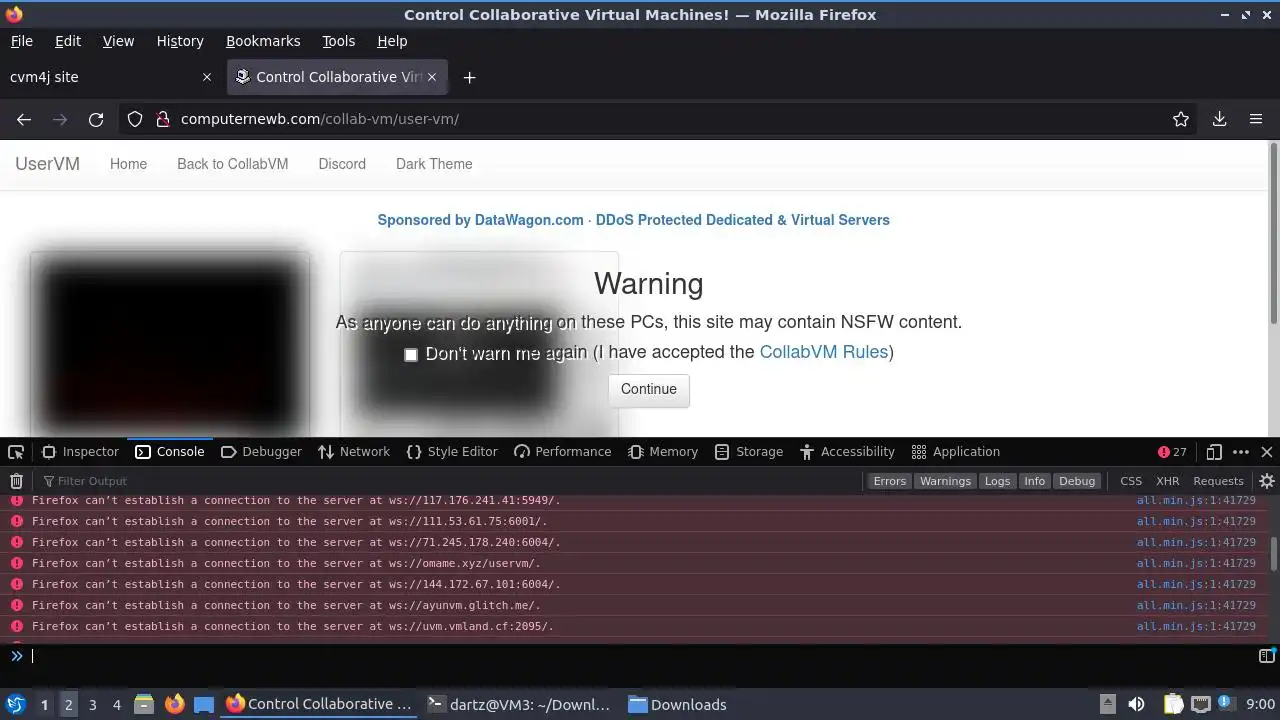The width and height of the screenshot is (1280, 720).
Task: Expand hidden system tray icons arrow
Action: click(1107, 704)
